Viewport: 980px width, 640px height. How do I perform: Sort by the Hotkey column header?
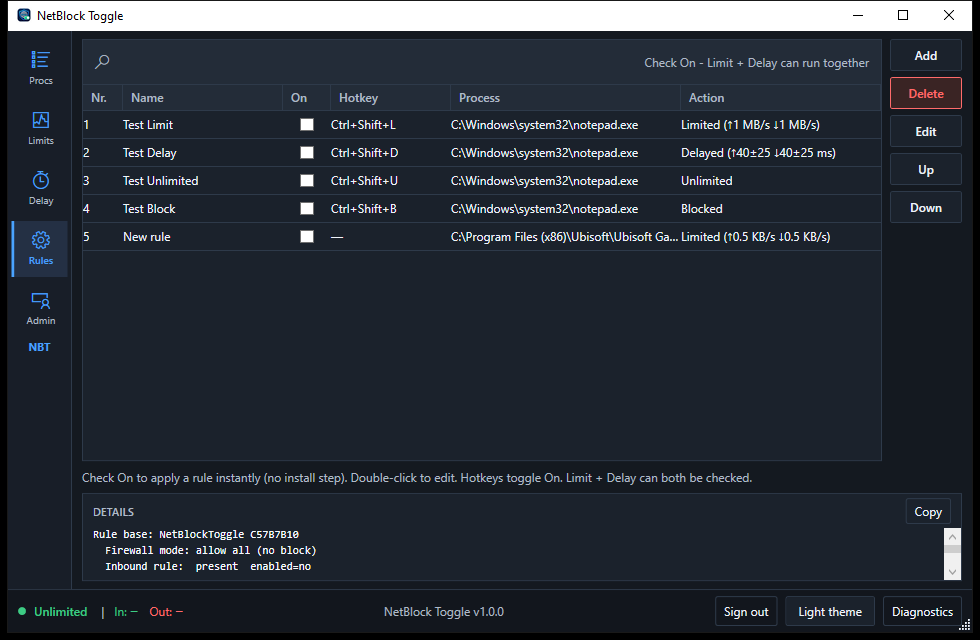(390, 98)
